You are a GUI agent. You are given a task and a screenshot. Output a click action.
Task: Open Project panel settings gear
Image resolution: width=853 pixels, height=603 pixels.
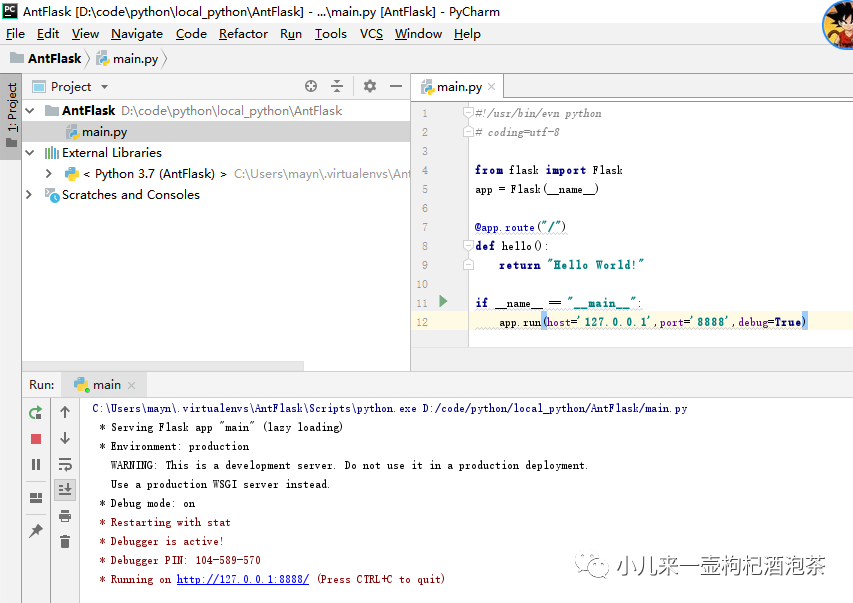370,86
